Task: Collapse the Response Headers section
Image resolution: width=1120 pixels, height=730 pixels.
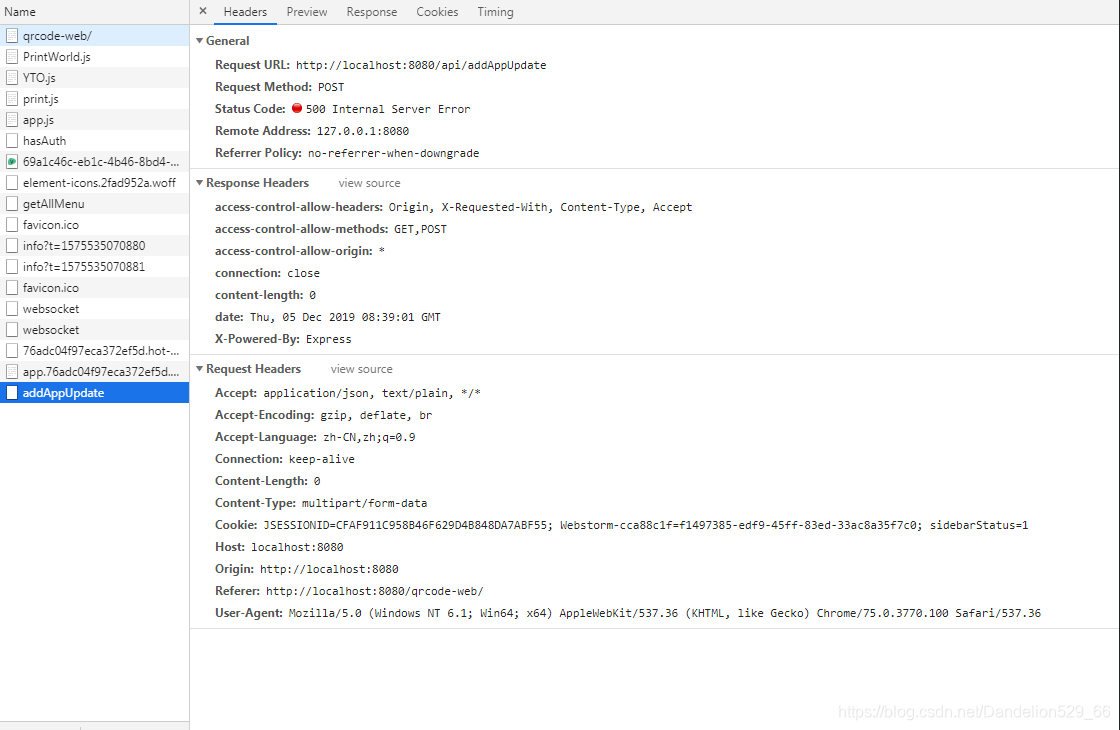Action: 199,183
